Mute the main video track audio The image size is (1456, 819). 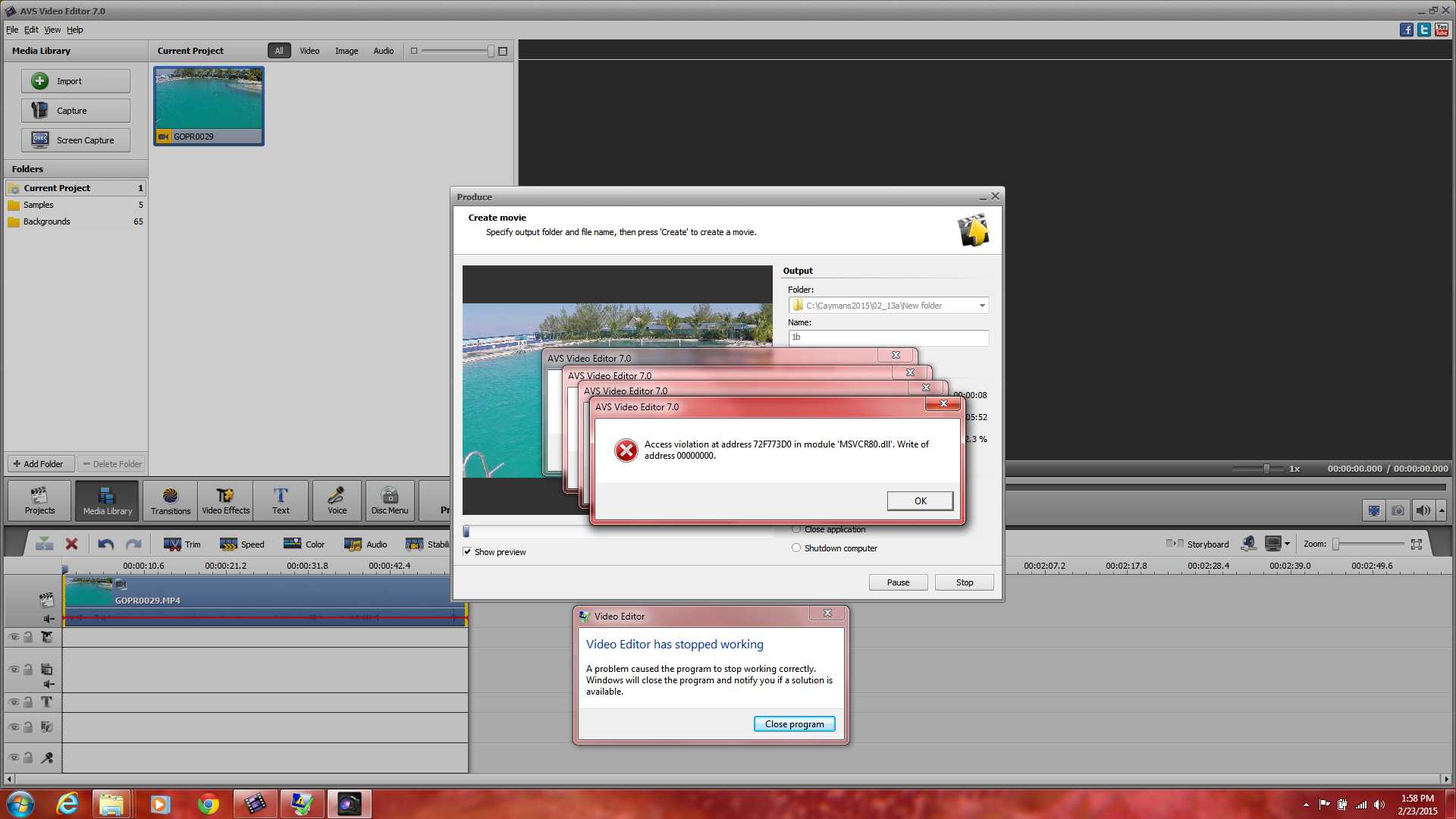(49, 619)
